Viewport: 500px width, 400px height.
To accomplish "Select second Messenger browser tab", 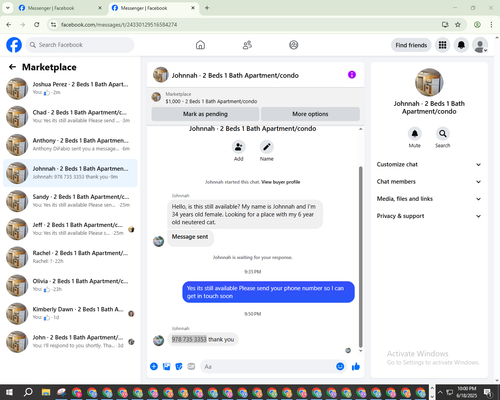I will click(153, 8).
